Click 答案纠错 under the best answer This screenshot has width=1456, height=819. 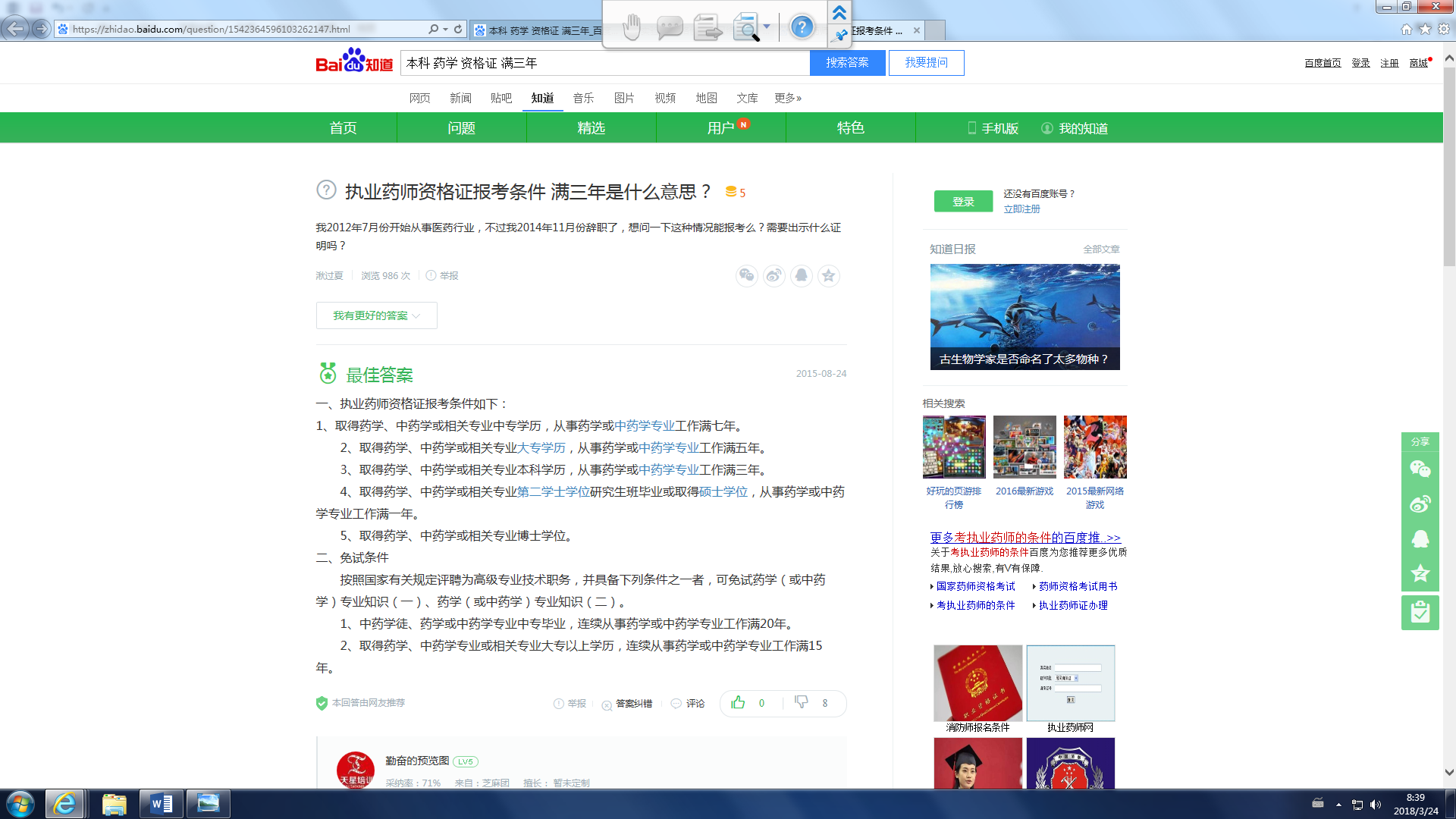pos(627,704)
